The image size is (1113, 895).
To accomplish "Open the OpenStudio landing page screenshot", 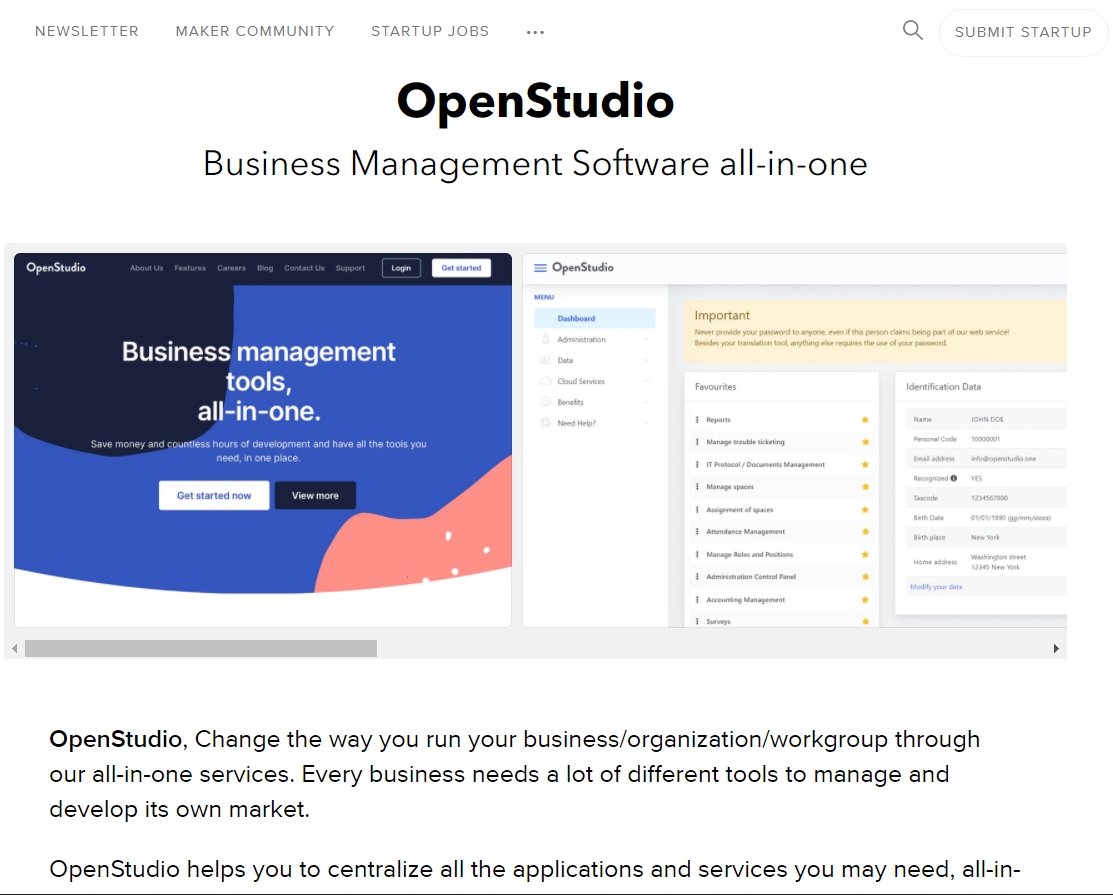I will [263, 440].
